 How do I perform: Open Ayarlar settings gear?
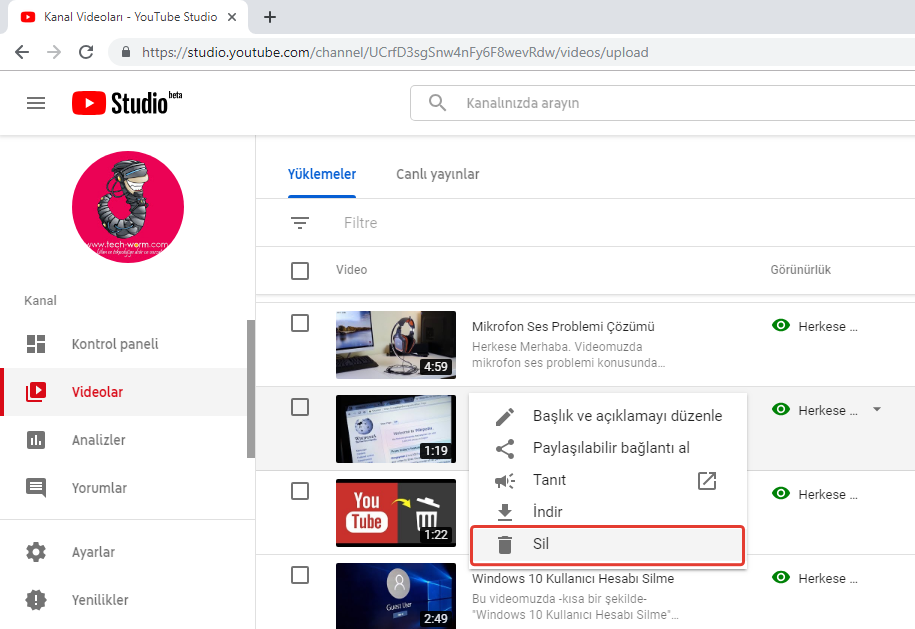(x=36, y=552)
